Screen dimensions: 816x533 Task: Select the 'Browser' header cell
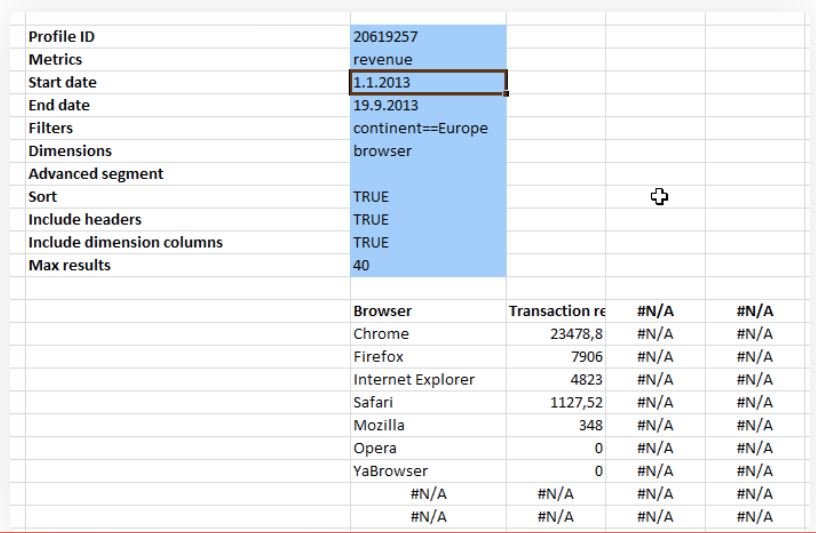428,311
